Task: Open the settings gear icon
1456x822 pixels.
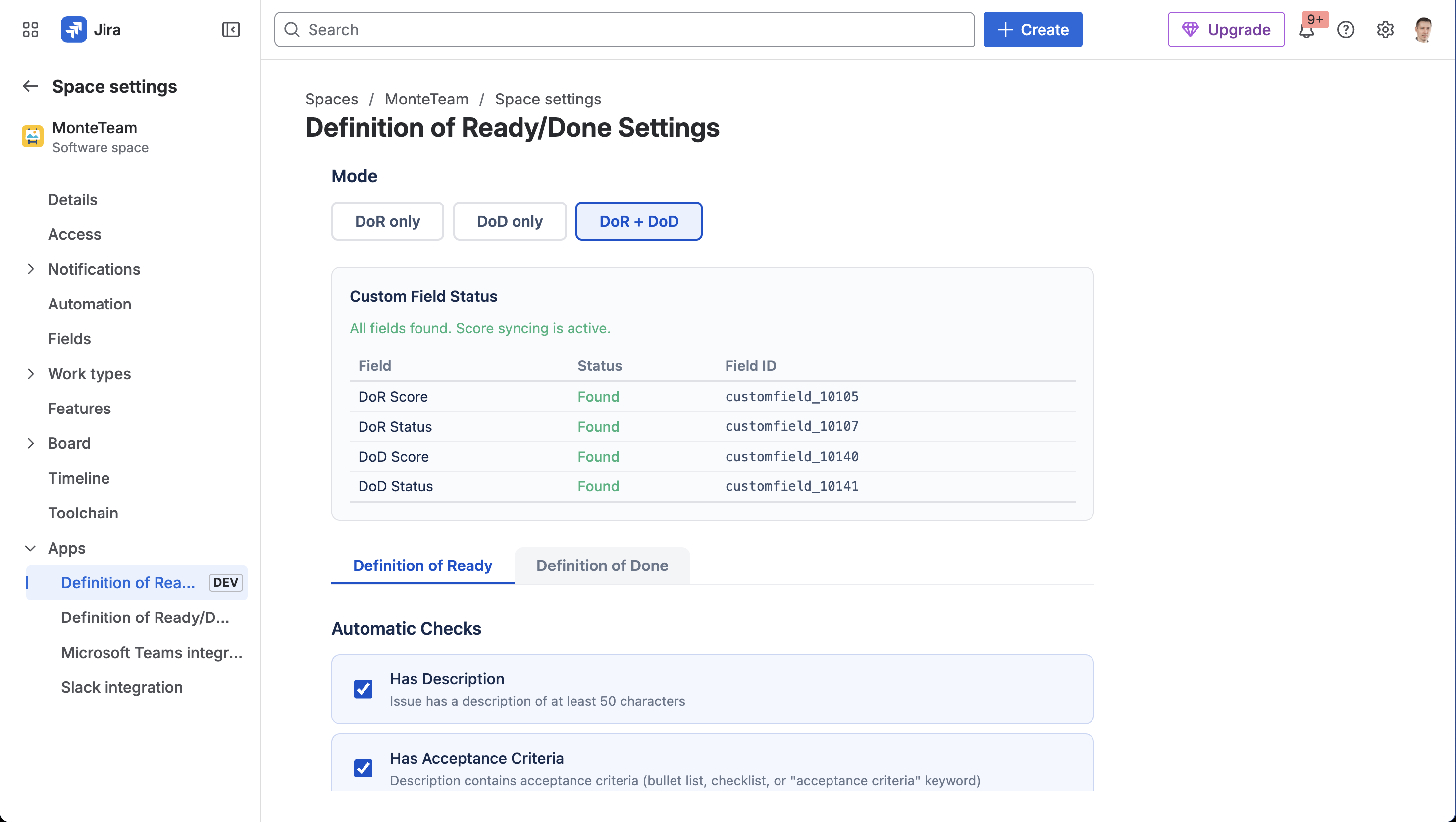Action: [1385, 29]
